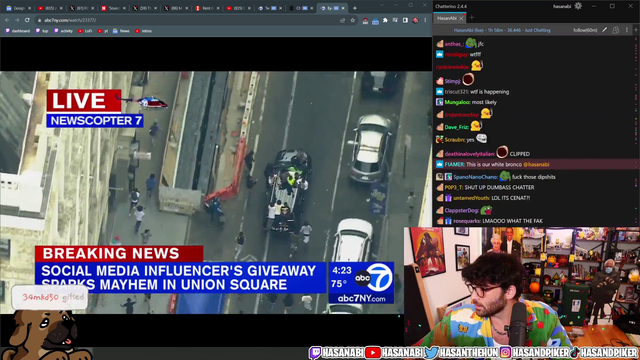Go back in the browser
Image resolution: width=640 pixels, height=360 pixels.
7,20
